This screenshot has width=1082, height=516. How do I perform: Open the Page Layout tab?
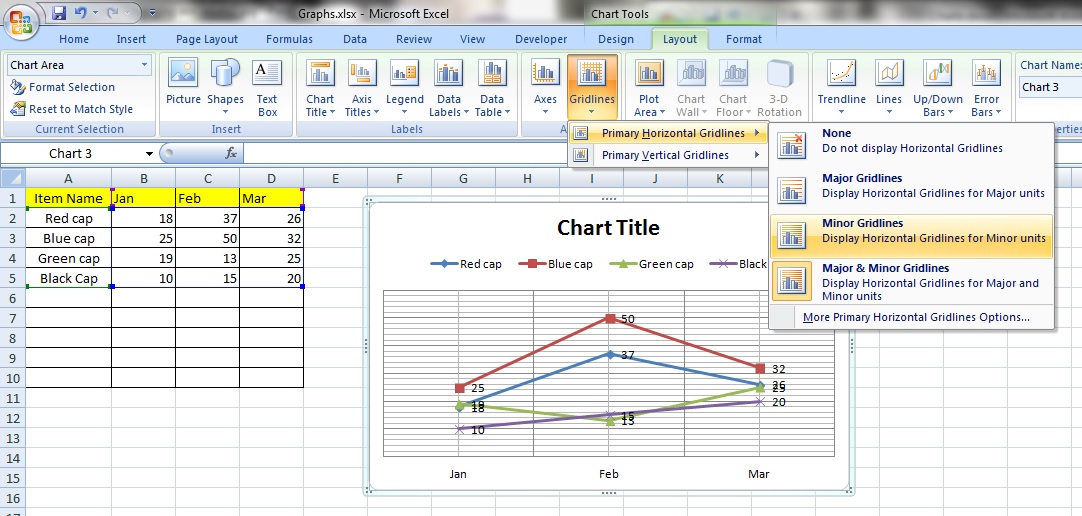click(x=207, y=39)
